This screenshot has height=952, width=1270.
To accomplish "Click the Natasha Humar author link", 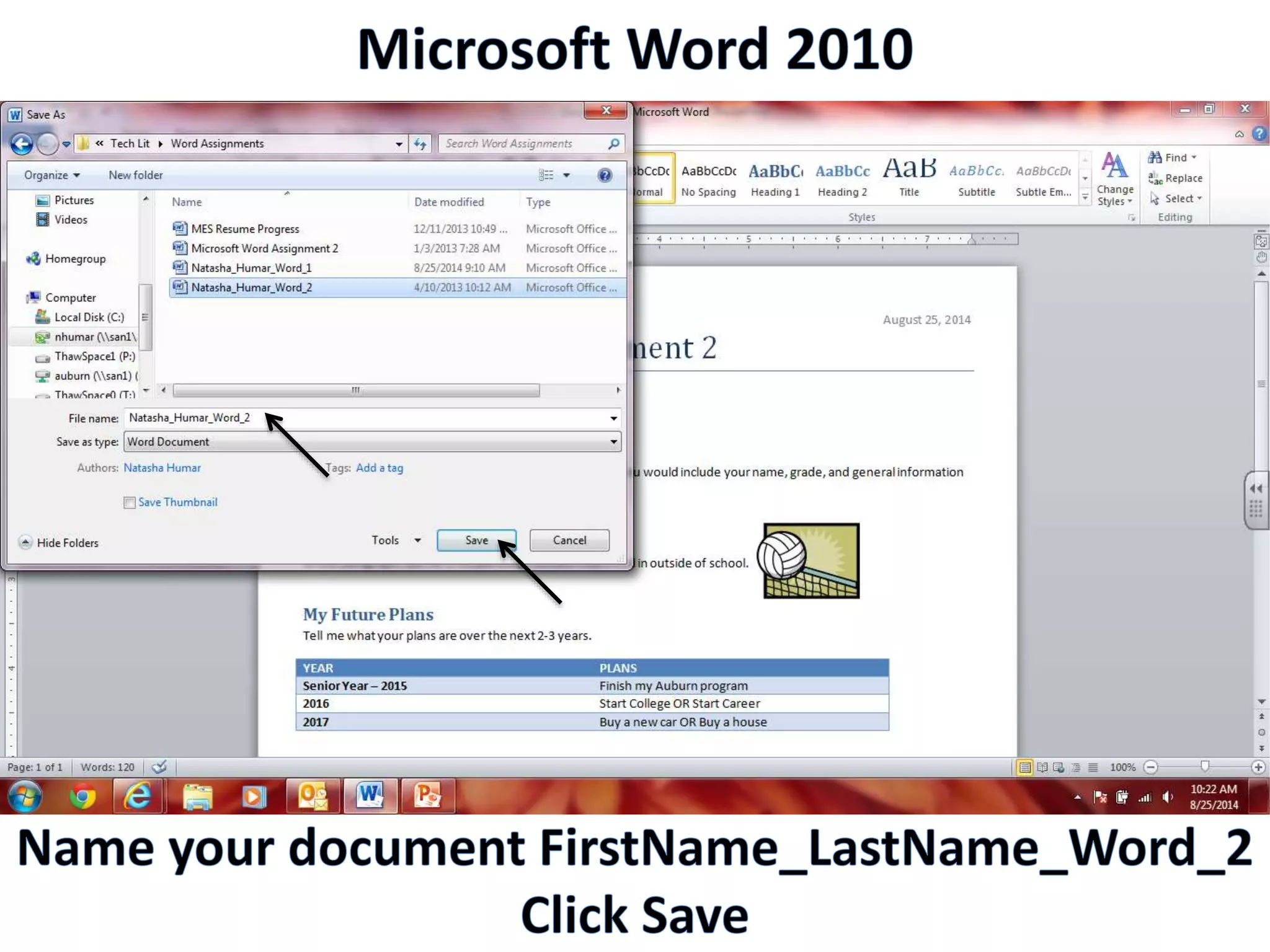I will [162, 468].
